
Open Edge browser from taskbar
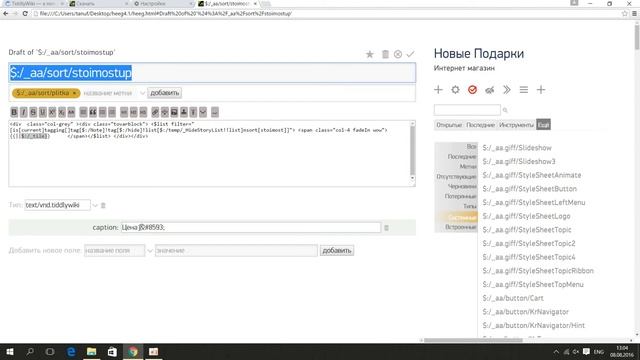coord(71,351)
